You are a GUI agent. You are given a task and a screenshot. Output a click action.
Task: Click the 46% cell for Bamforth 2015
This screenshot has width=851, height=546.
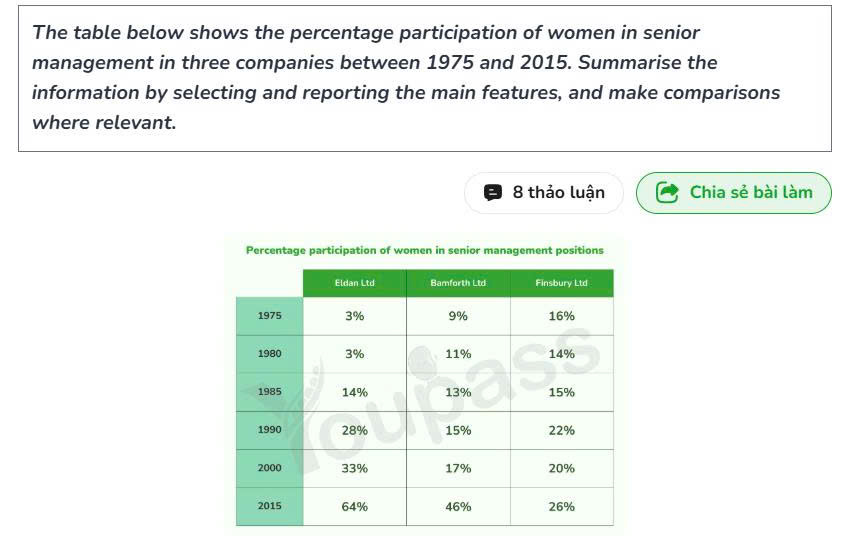coord(458,506)
